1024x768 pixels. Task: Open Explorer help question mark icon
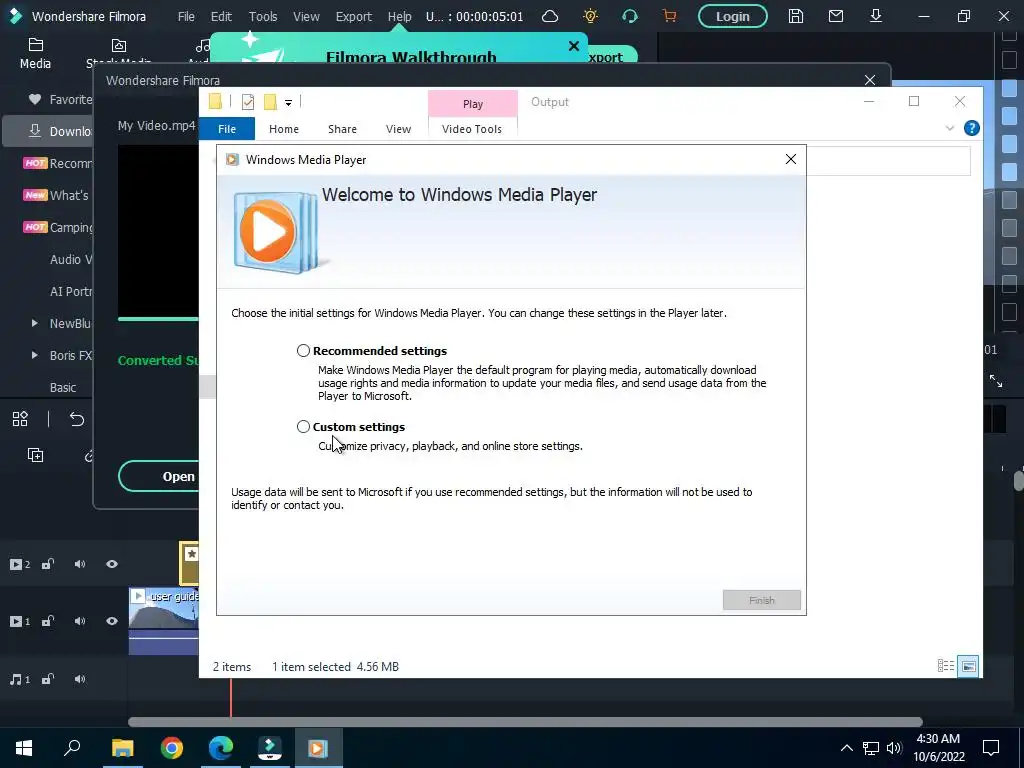(971, 128)
